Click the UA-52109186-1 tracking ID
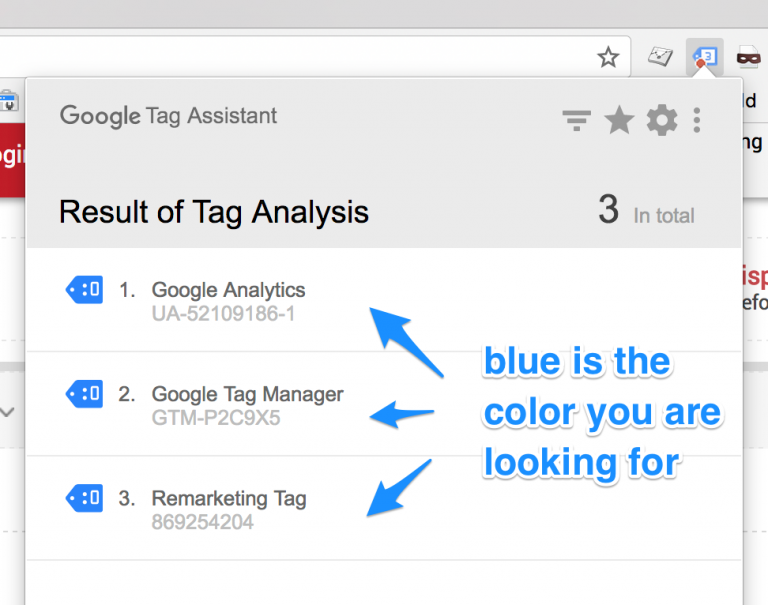768x605 pixels. (x=224, y=314)
